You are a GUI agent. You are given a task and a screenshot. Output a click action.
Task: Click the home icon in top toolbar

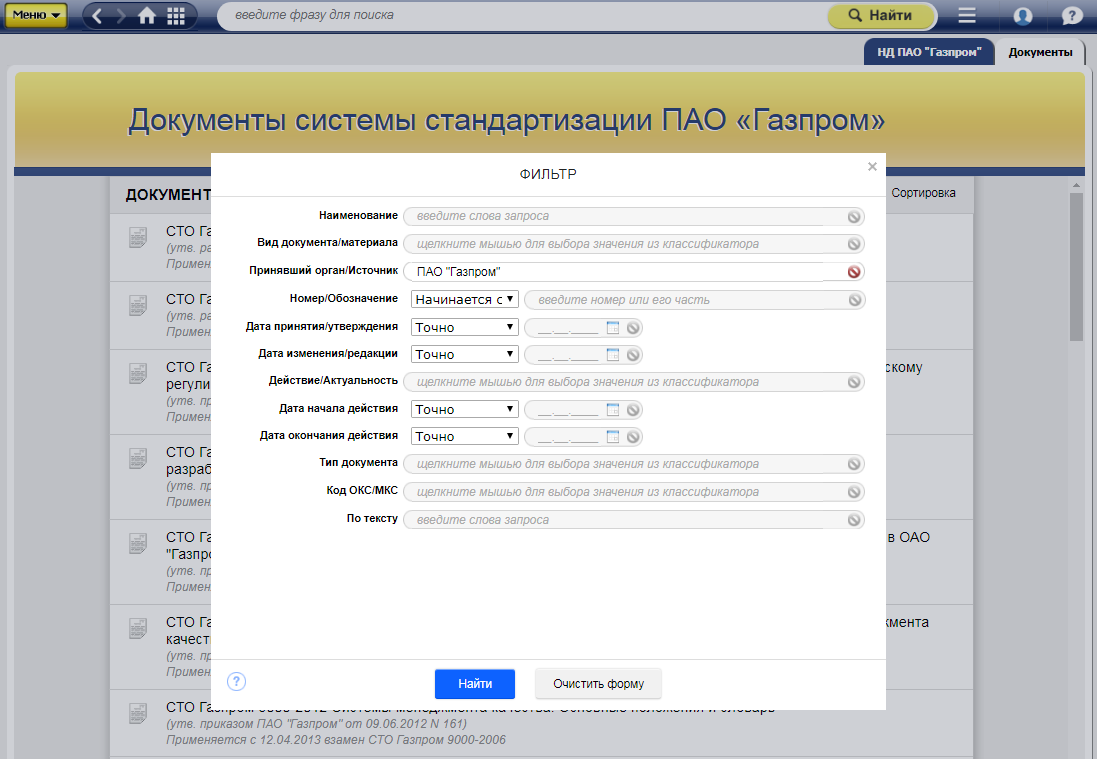point(147,16)
